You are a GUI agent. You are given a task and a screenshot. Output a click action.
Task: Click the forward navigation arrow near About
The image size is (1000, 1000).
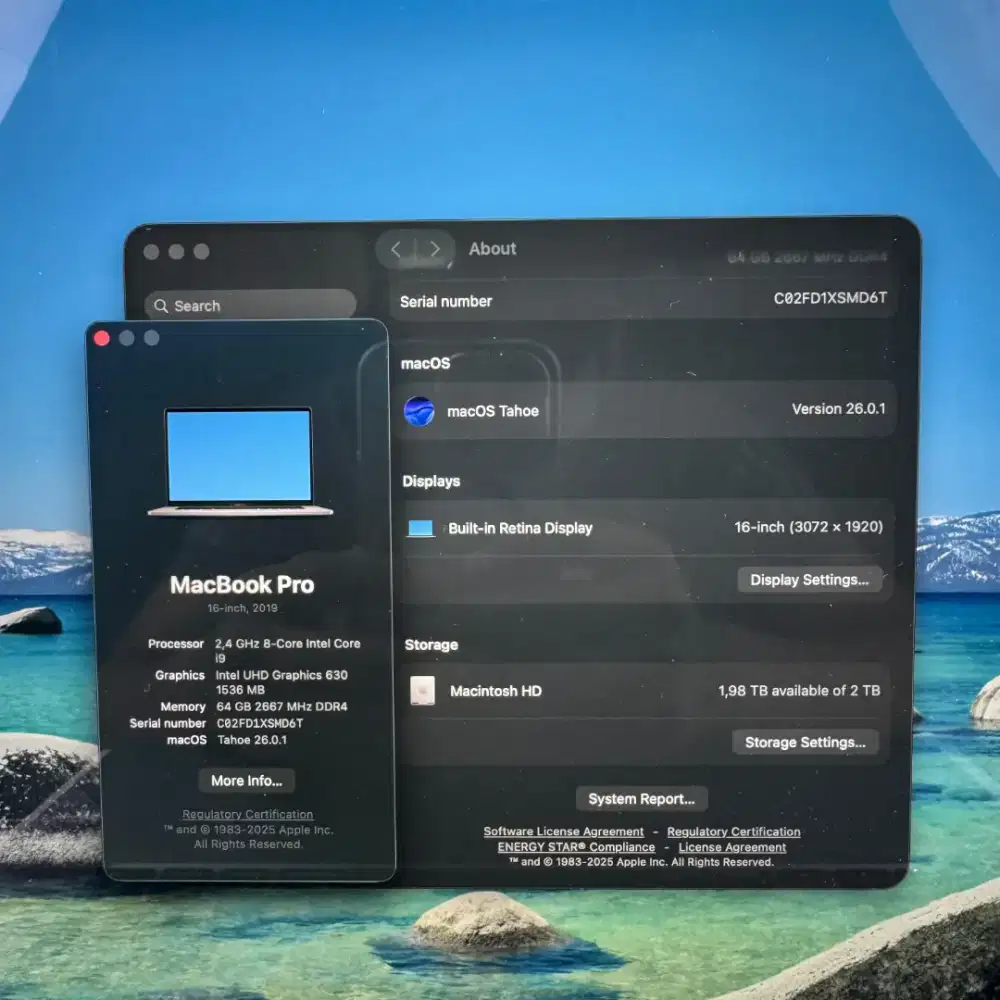pyautogui.click(x=436, y=248)
